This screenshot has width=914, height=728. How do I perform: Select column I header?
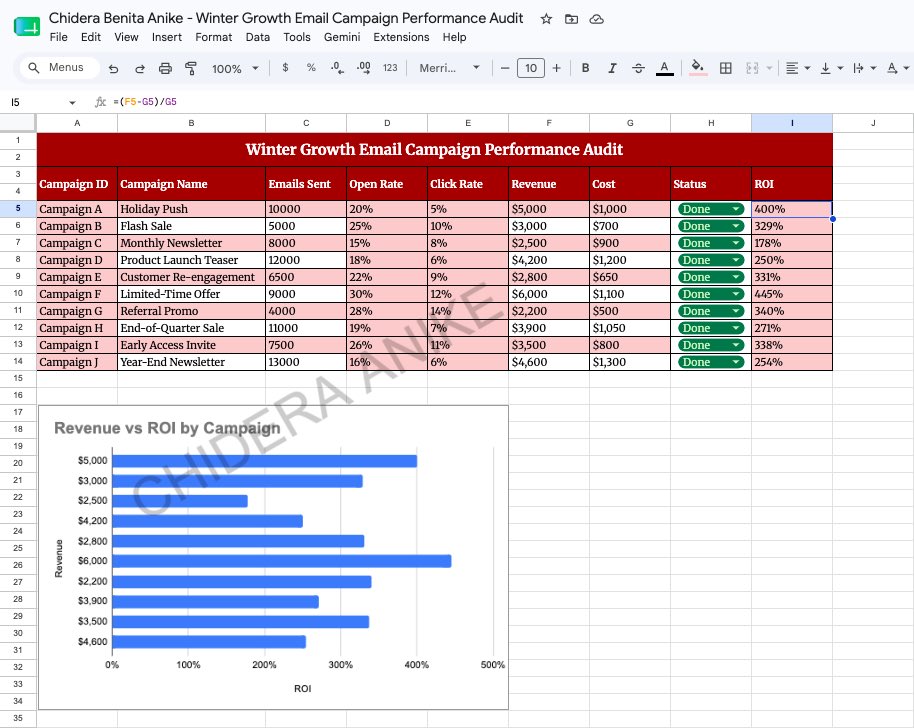pos(792,123)
